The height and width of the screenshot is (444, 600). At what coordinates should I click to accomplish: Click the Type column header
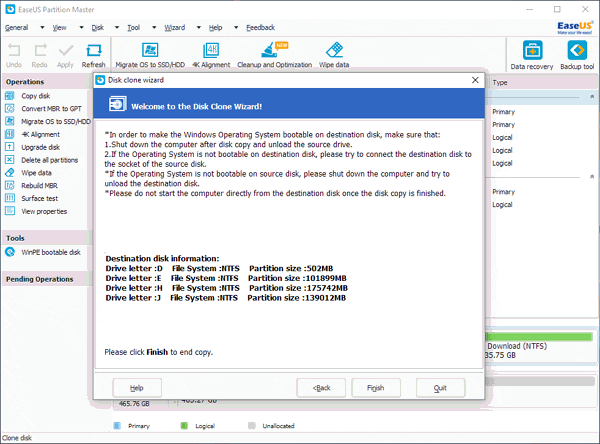pos(500,83)
